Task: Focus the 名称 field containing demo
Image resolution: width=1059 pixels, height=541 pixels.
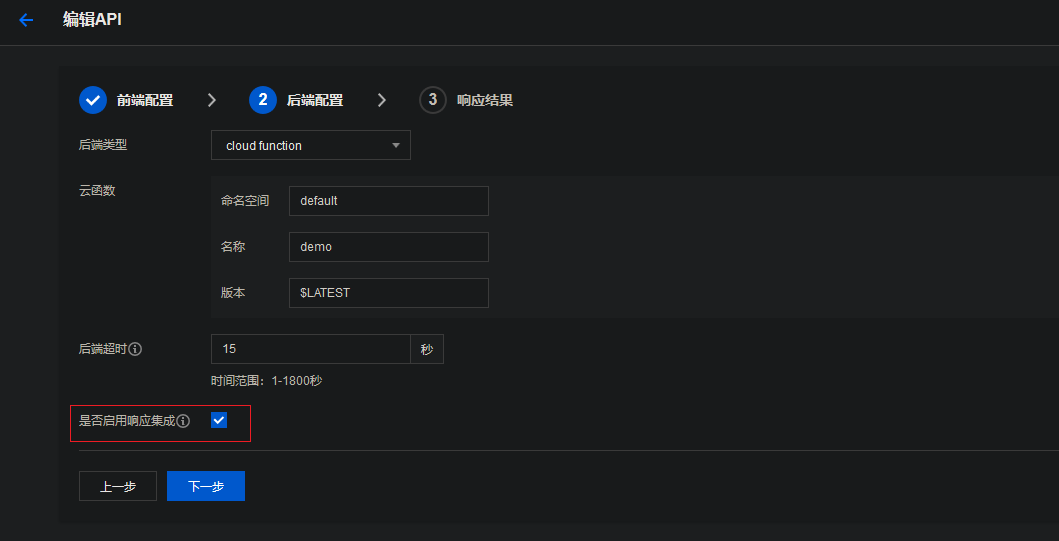Action: [389, 247]
